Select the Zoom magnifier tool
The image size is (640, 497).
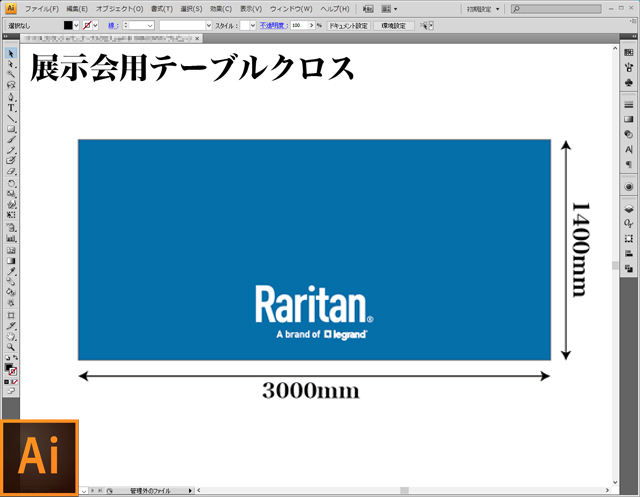11,347
